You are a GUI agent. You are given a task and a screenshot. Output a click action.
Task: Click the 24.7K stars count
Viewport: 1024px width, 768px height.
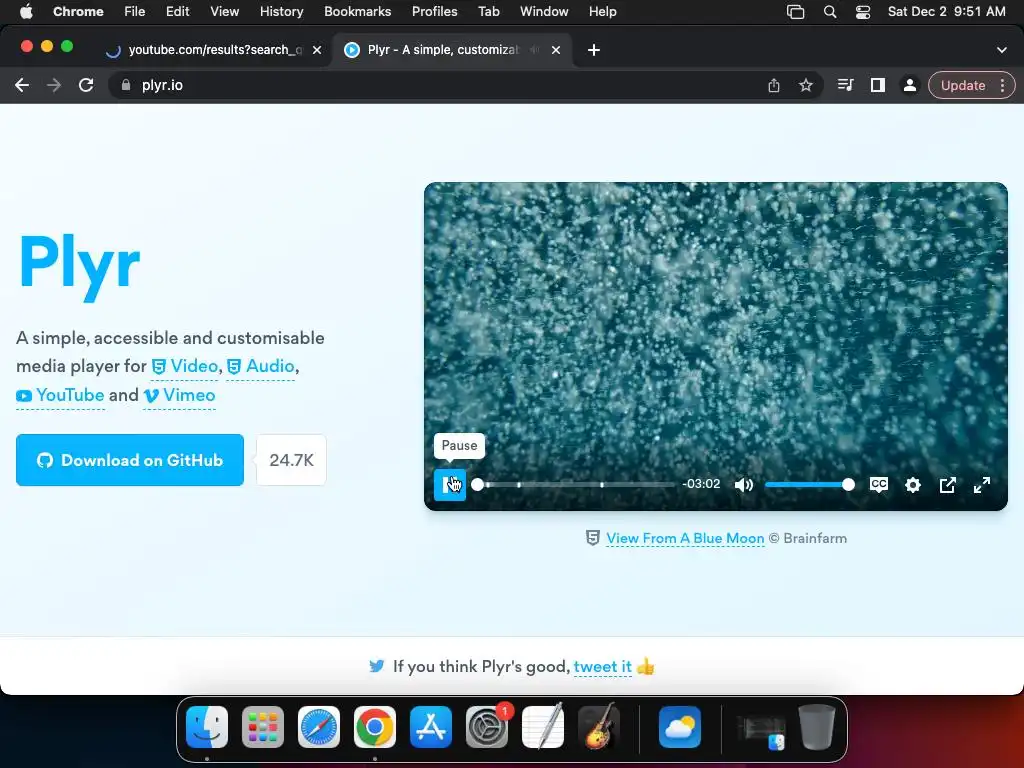tap(291, 460)
